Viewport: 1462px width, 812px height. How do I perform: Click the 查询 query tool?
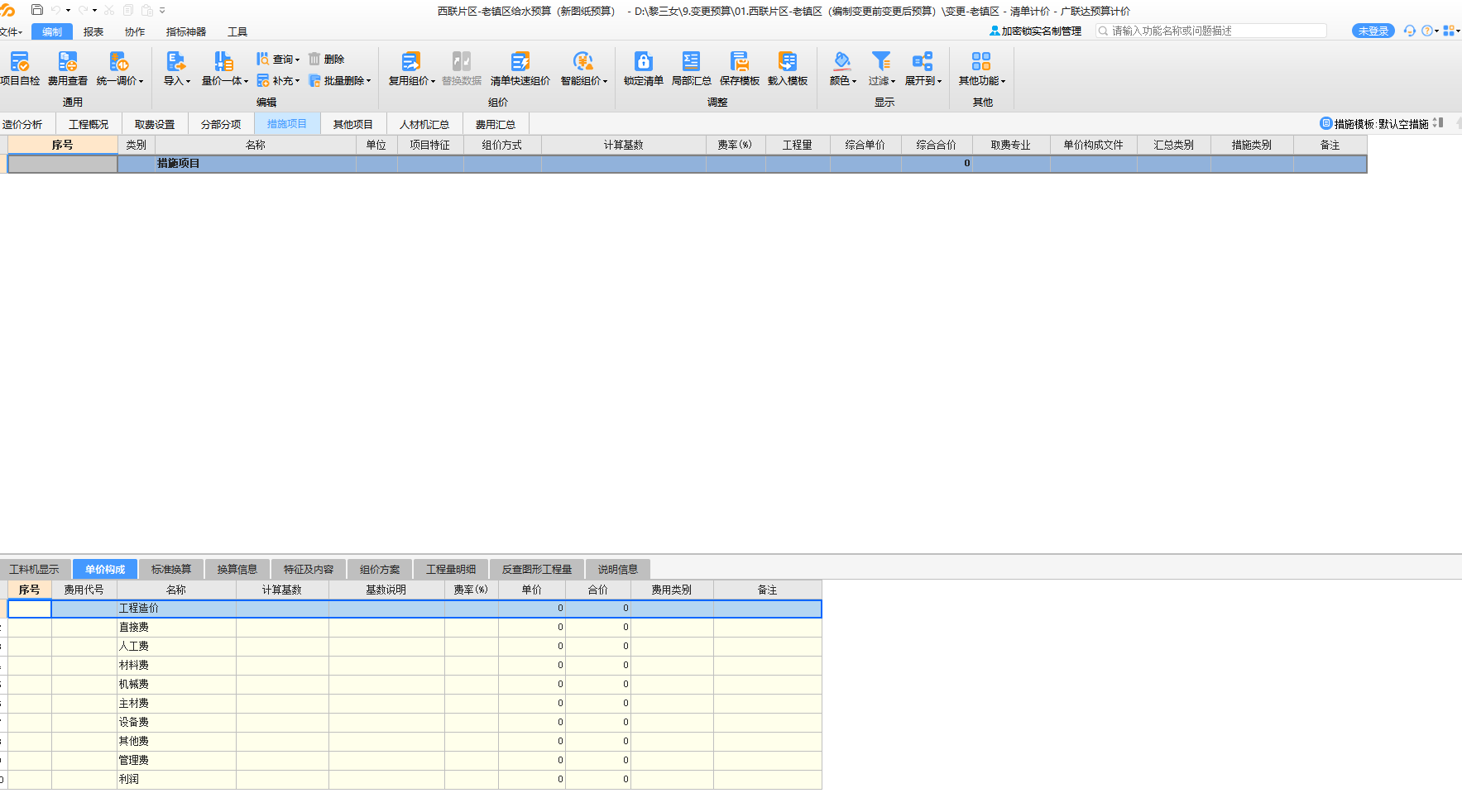[277, 59]
